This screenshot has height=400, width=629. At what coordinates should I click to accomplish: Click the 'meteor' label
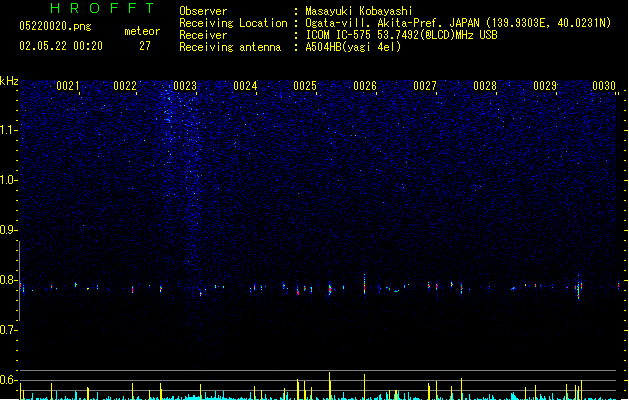click(142, 31)
